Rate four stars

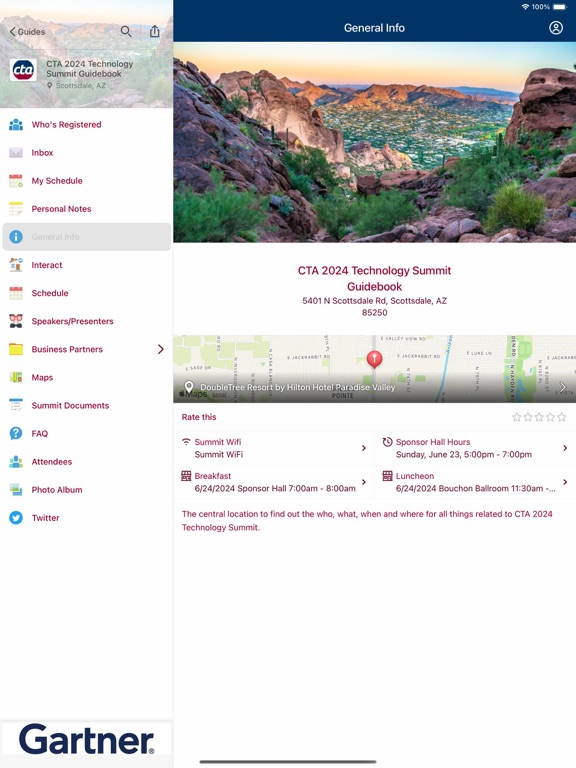click(551, 417)
